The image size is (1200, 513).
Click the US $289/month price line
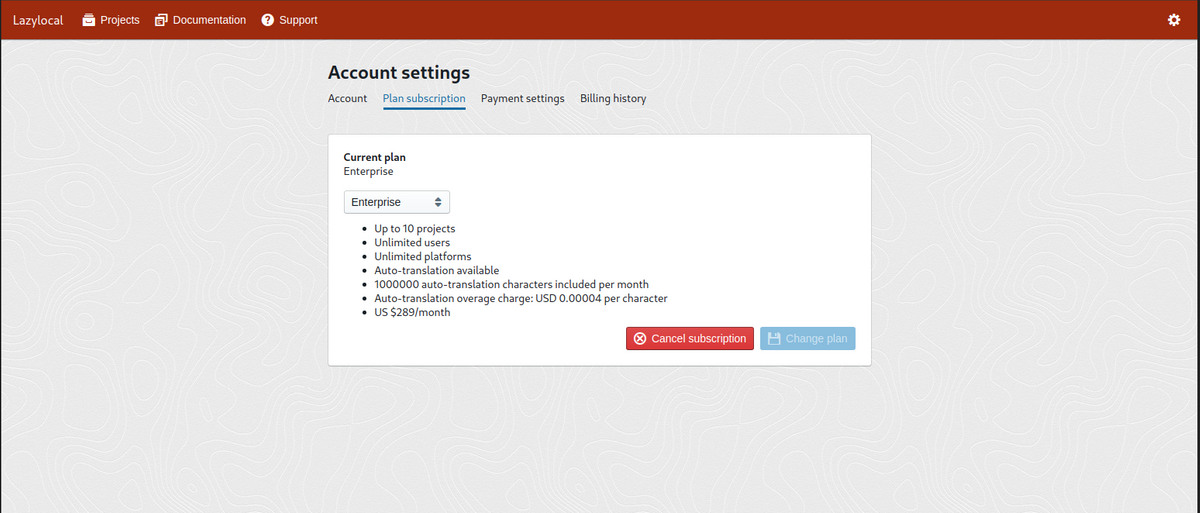pyautogui.click(x=412, y=313)
